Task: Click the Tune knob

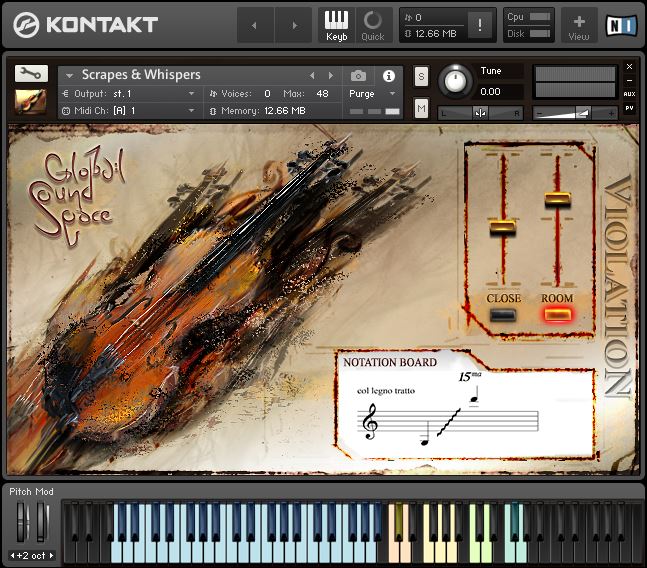Action: tap(456, 81)
